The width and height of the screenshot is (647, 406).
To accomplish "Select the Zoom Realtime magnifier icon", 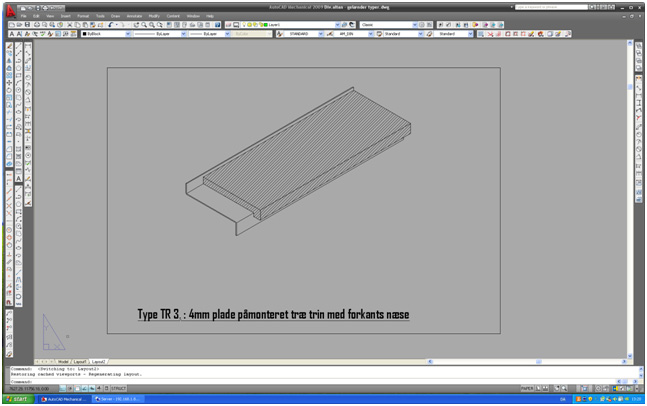I will point(144,25).
